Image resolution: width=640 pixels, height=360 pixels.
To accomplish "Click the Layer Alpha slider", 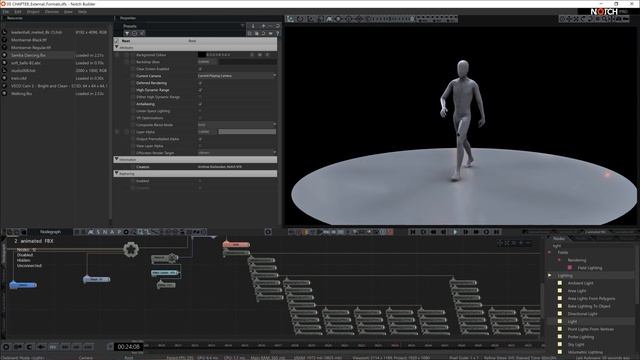I will [248, 132].
